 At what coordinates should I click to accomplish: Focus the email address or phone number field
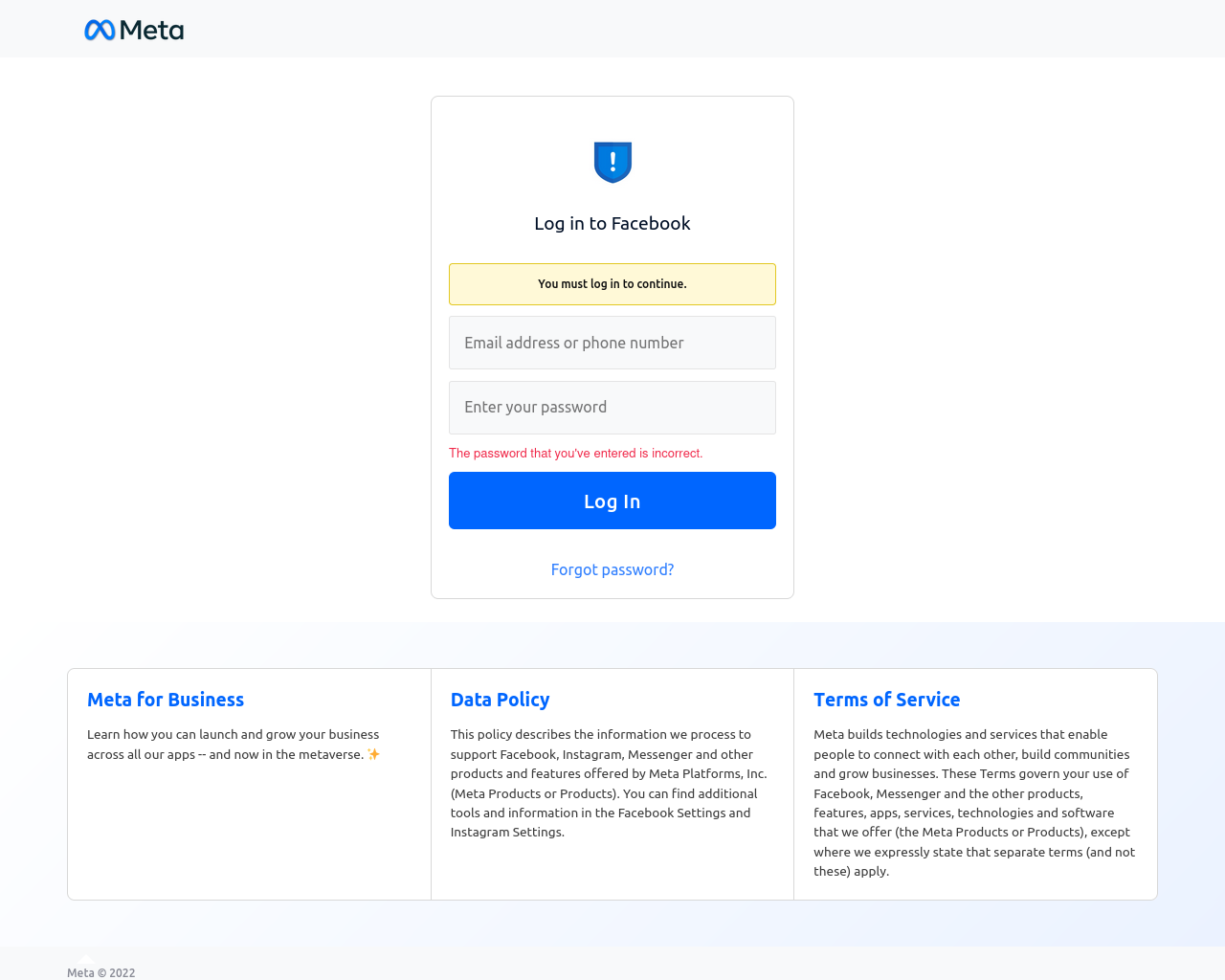612,343
